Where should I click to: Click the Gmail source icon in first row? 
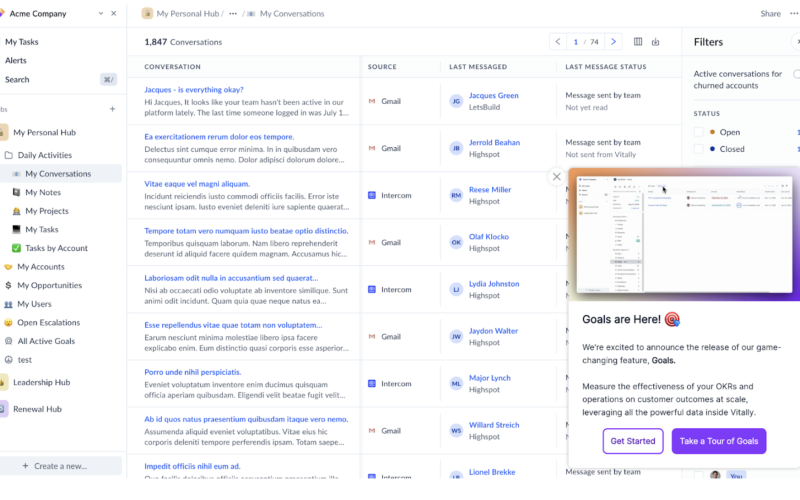(x=372, y=101)
